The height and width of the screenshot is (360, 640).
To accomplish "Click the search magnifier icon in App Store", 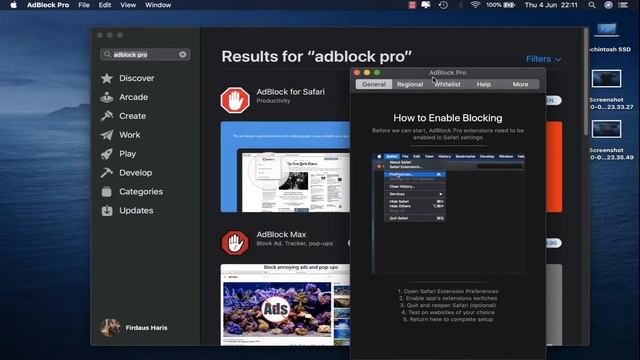I will (107, 54).
